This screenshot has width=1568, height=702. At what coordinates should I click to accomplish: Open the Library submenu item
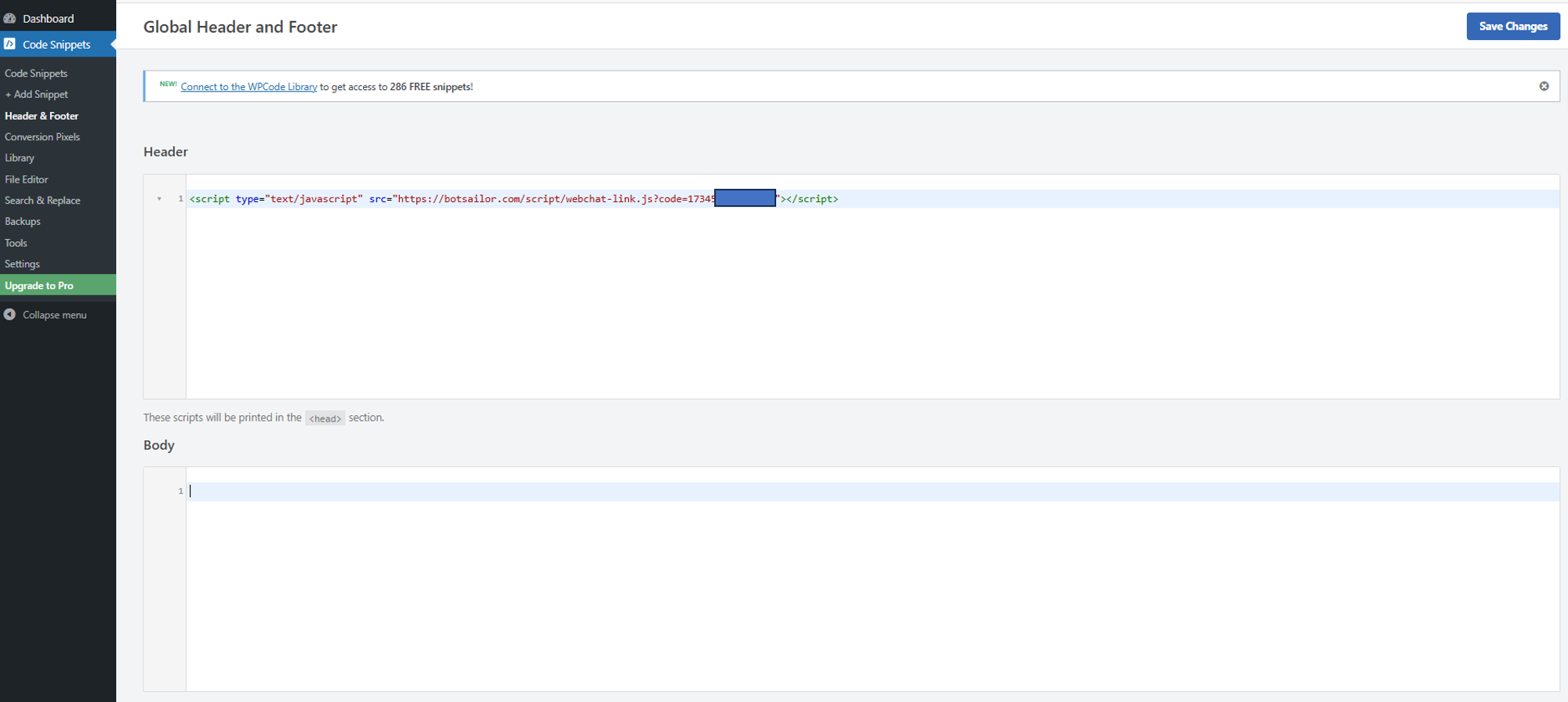(x=20, y=158)
